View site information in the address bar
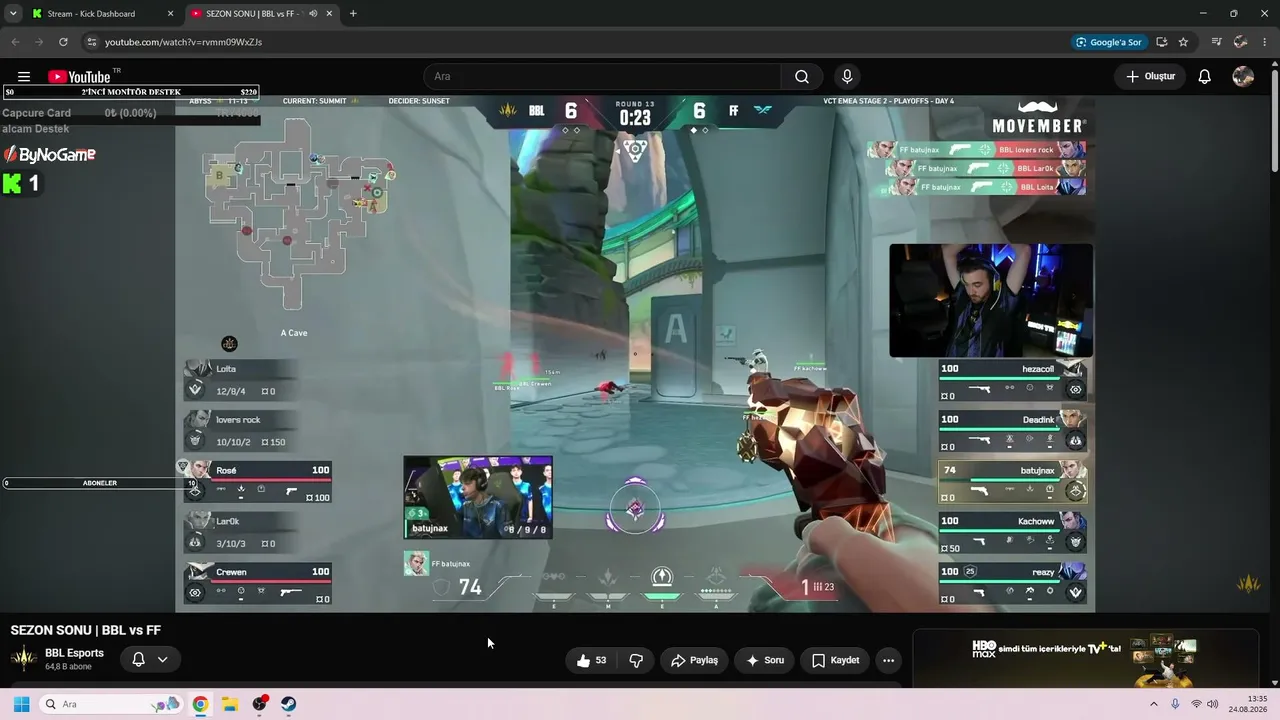This screenshot has width=1280, height=720. click(x=91, y=42)
